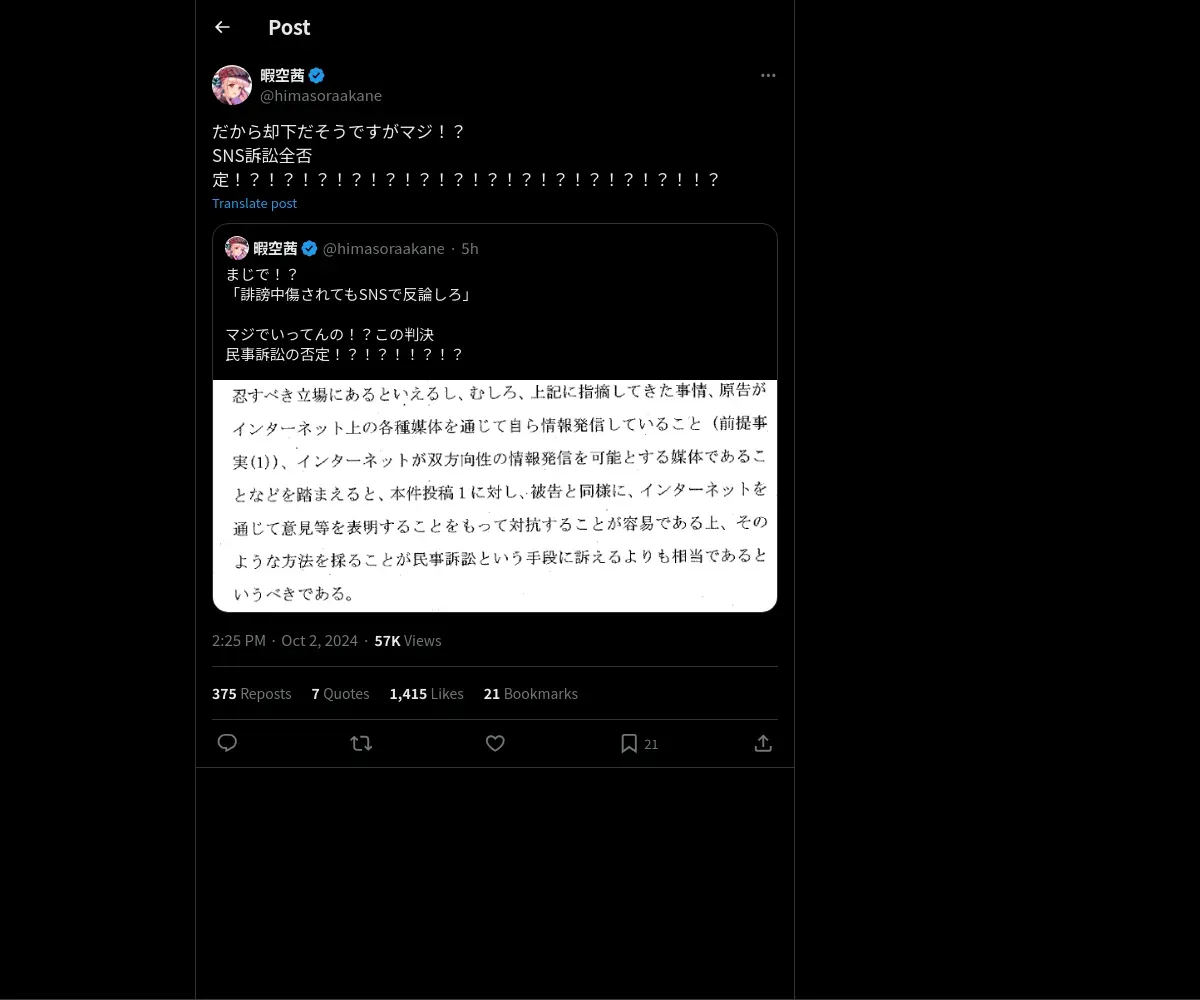The image size is (1200, 1000).
Task: Go back using the arrow icon
Action: (222, 27)
